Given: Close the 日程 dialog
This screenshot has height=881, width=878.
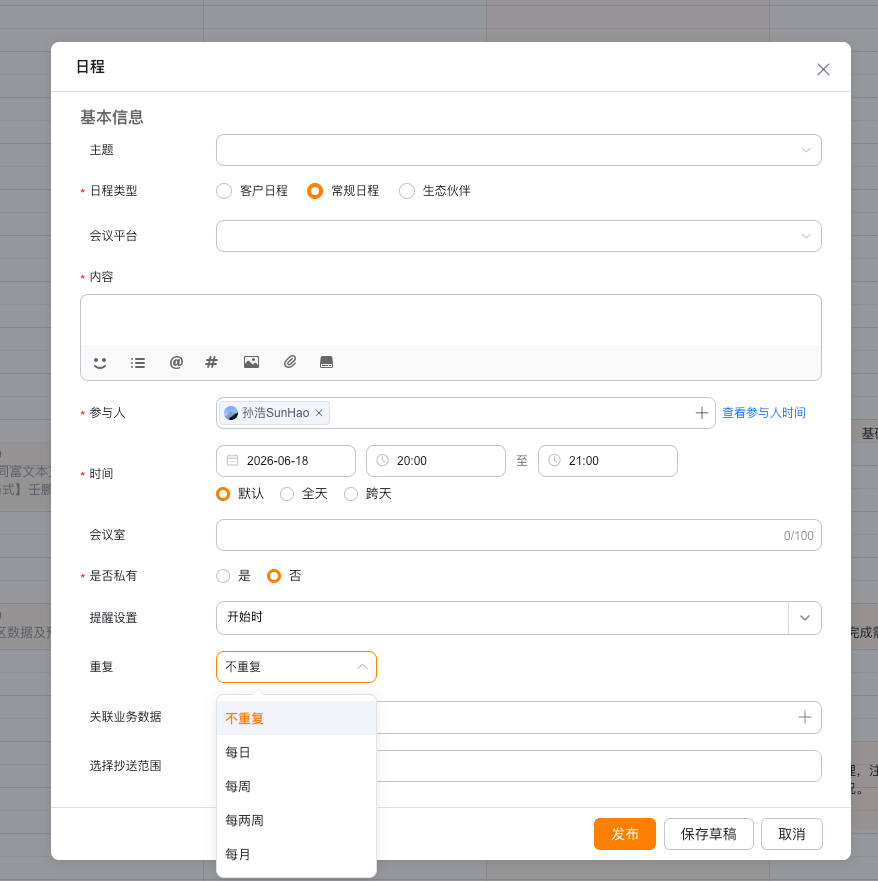Looking at the screenshot, I should (823, 69).
